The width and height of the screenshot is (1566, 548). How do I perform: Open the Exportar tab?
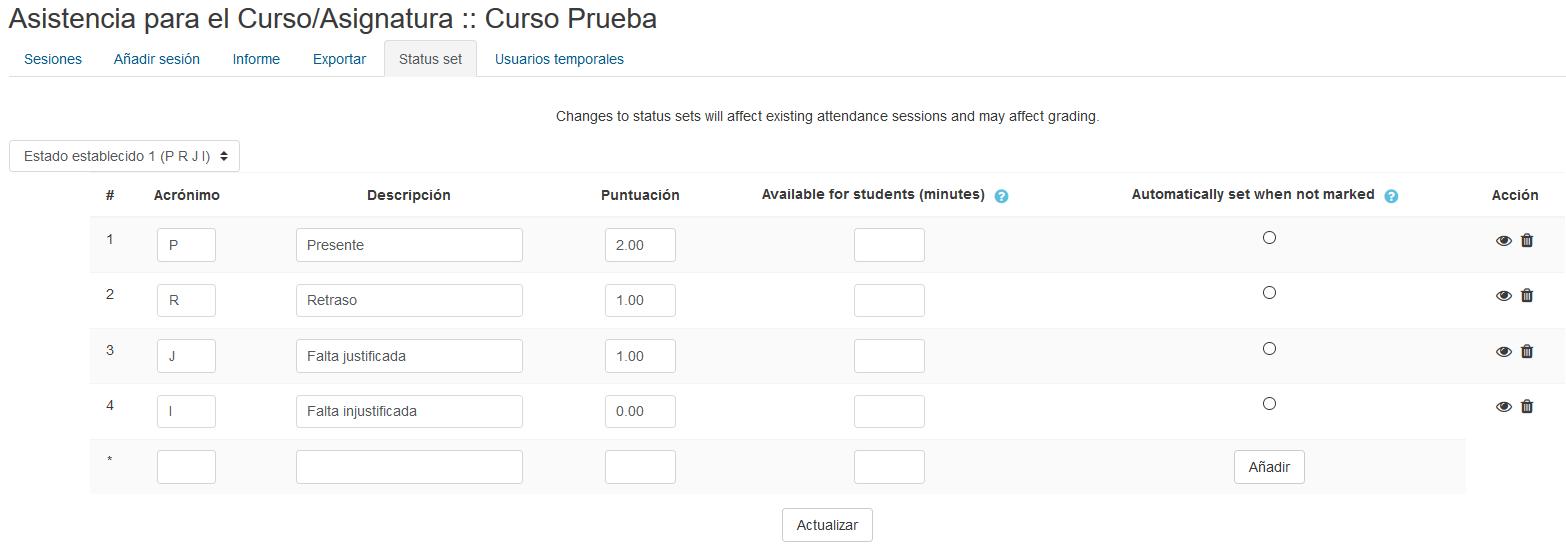[339, 59]
